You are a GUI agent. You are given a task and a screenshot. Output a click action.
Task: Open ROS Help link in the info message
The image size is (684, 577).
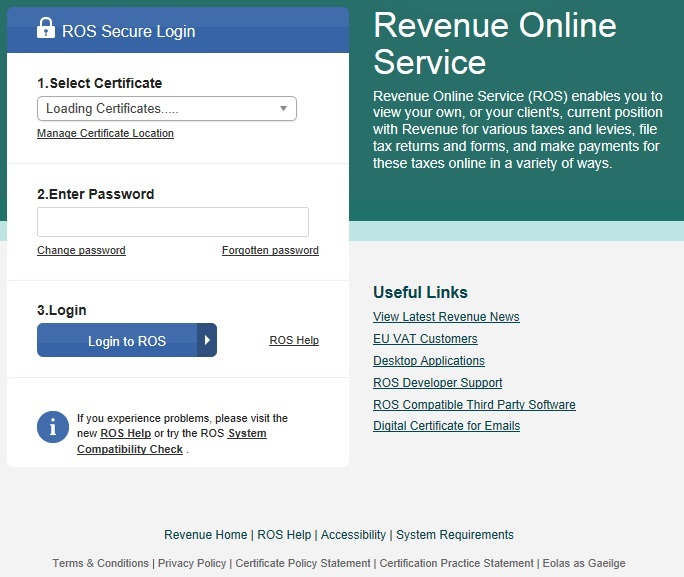point(126,434)
